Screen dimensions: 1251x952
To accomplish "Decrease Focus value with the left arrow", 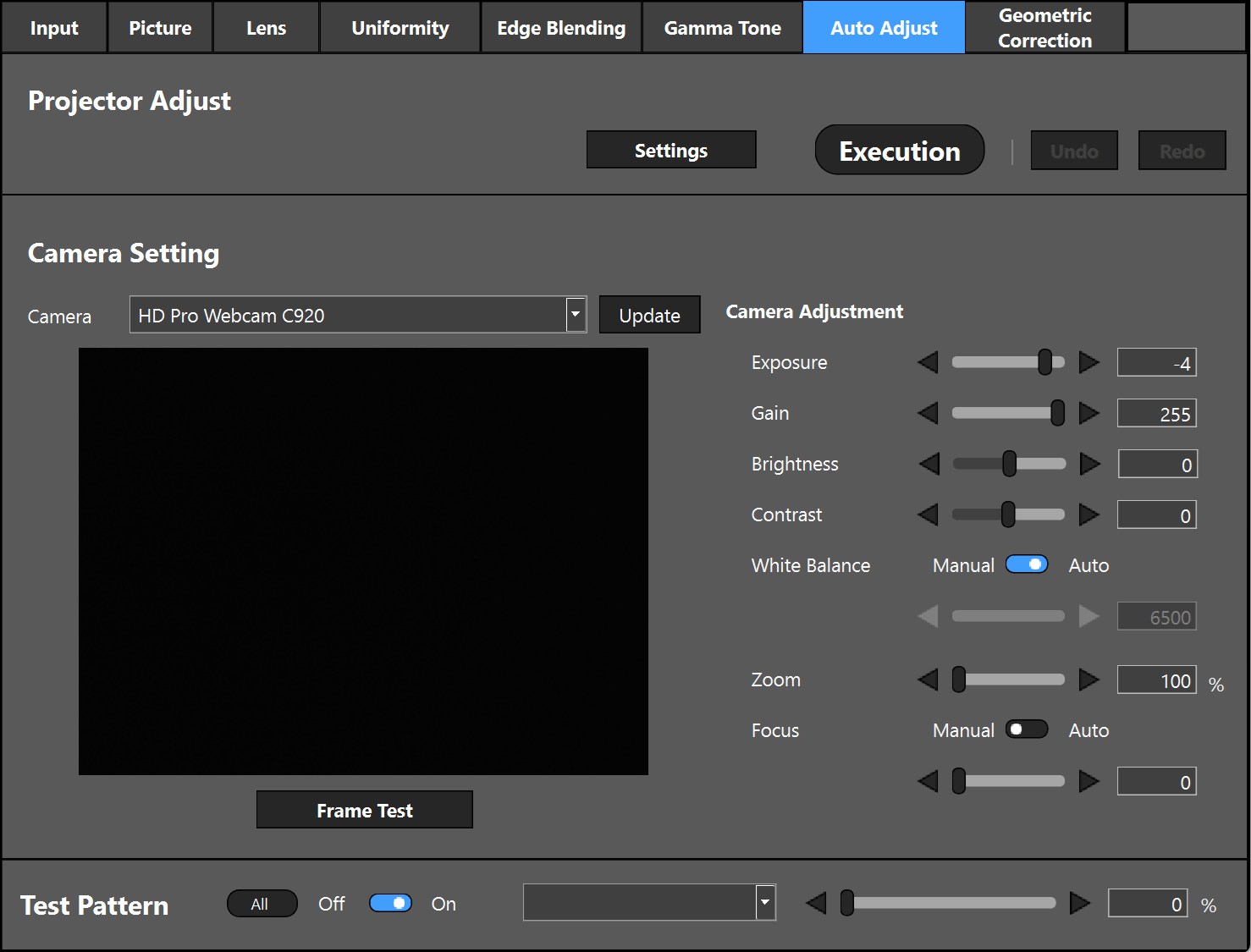I will [x=929, y=781].
